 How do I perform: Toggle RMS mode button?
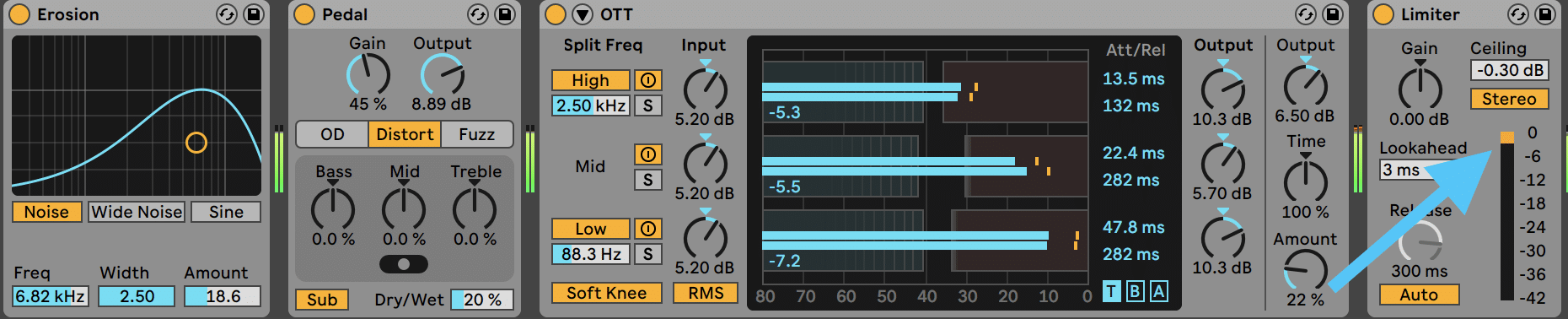point(706,293)
